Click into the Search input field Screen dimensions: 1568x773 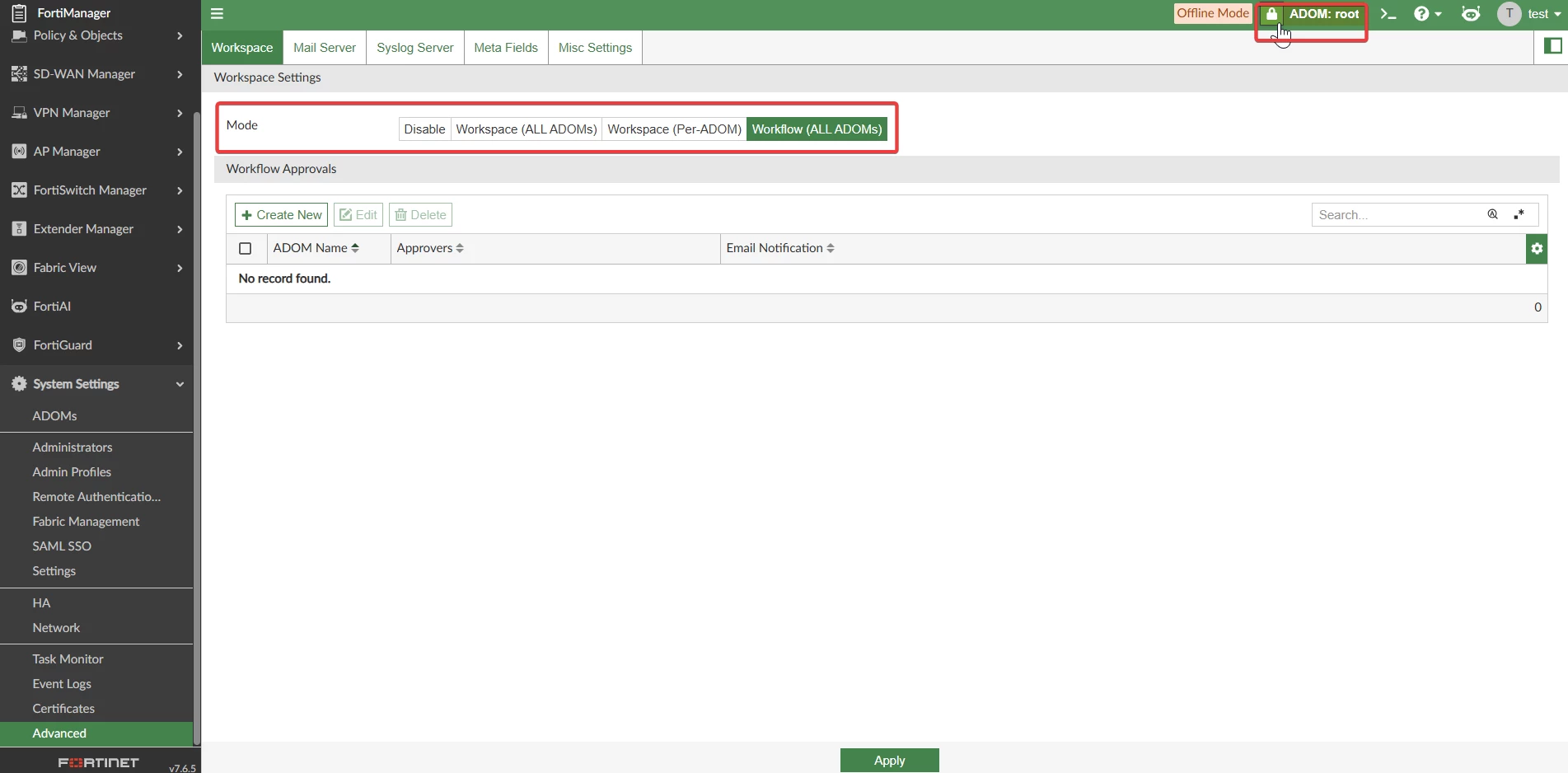point(1398,215)
